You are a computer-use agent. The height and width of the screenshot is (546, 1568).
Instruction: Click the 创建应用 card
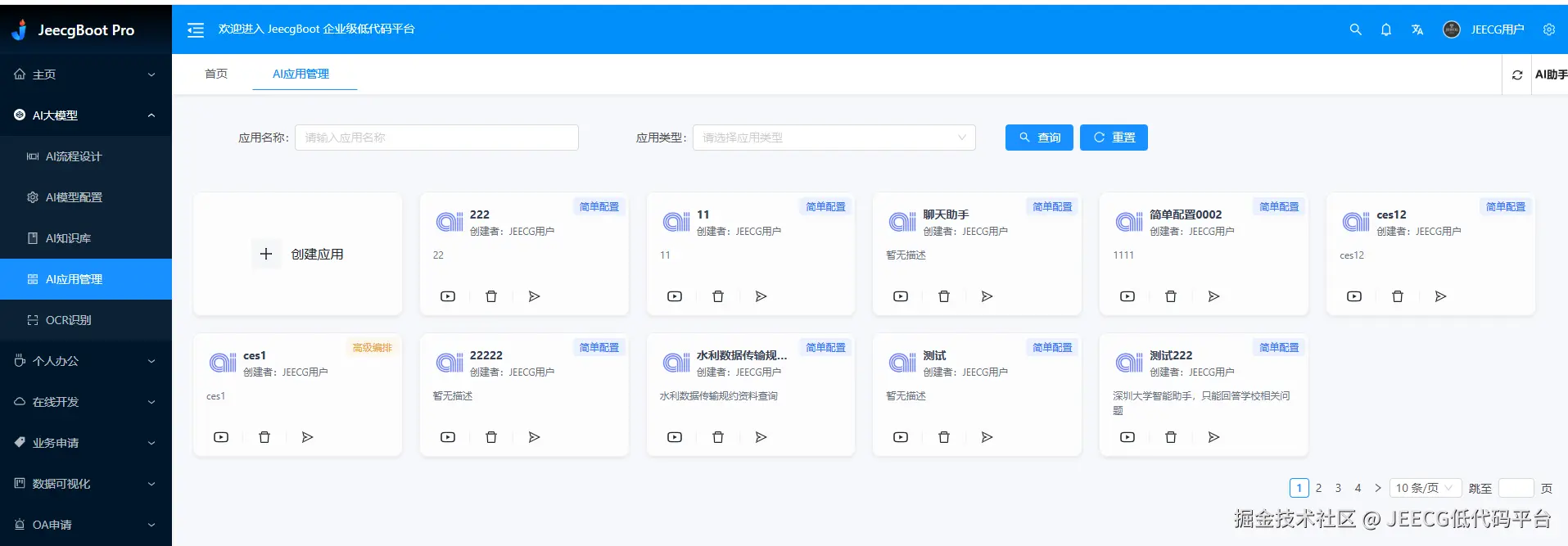(298, 254)
